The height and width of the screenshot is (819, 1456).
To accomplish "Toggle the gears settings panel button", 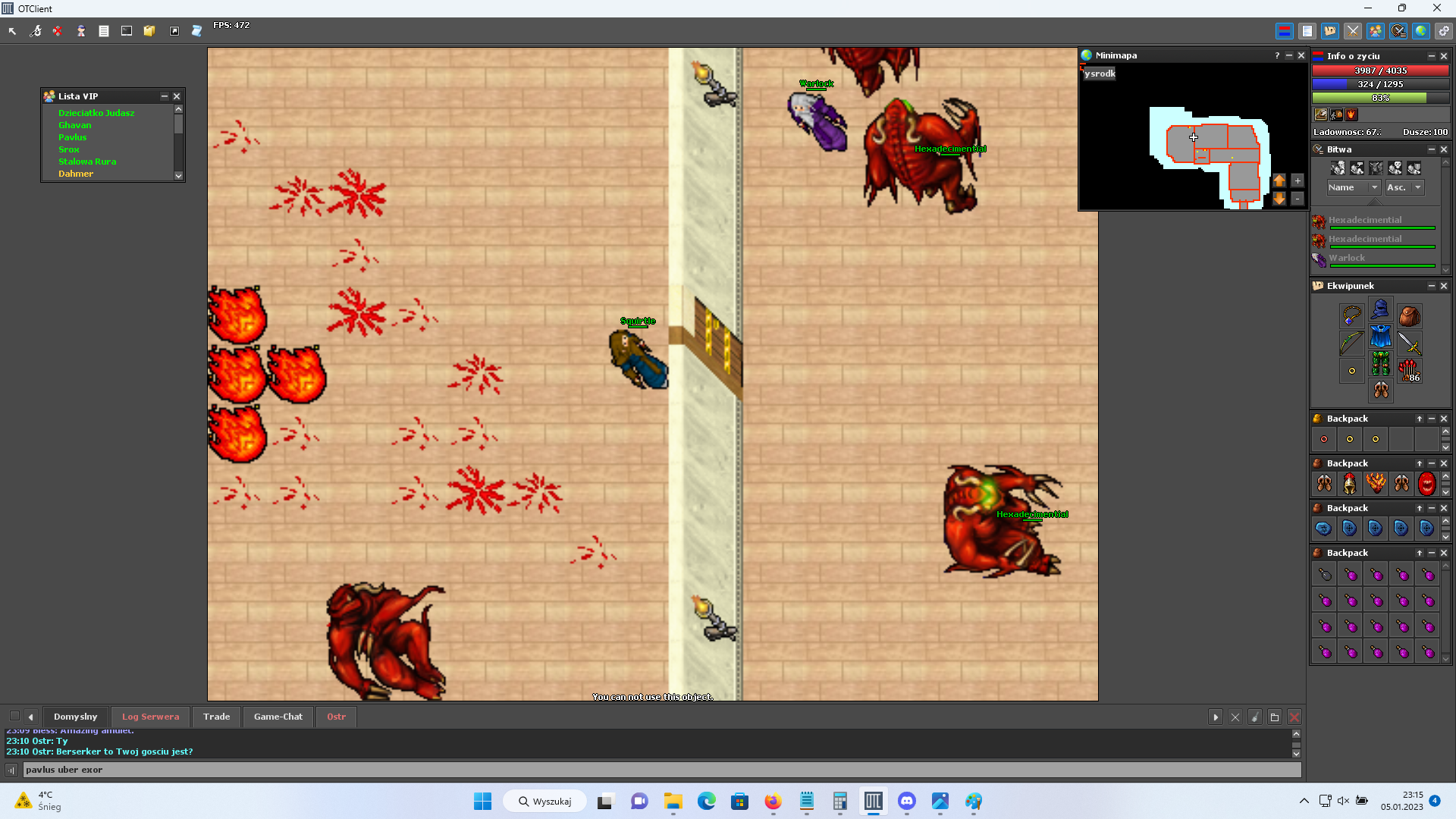I will coord(1444,31).
